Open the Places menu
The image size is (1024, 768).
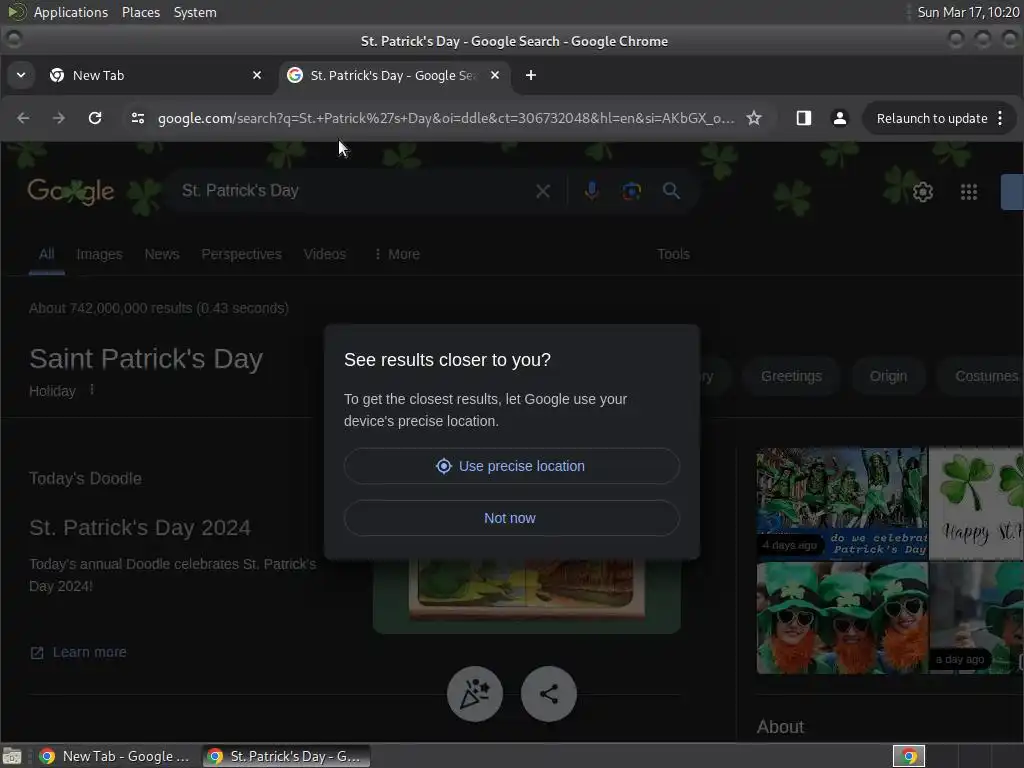tap(140, 12)
